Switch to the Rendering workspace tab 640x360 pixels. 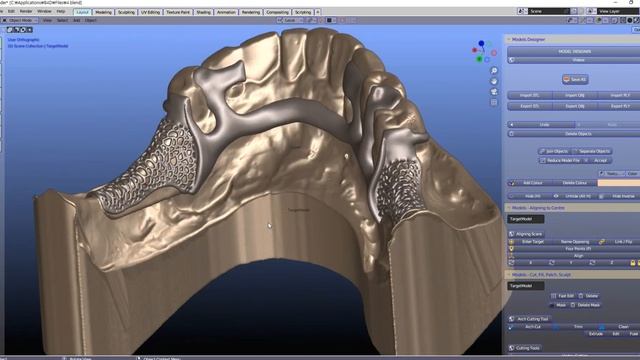tap(251, 12)
